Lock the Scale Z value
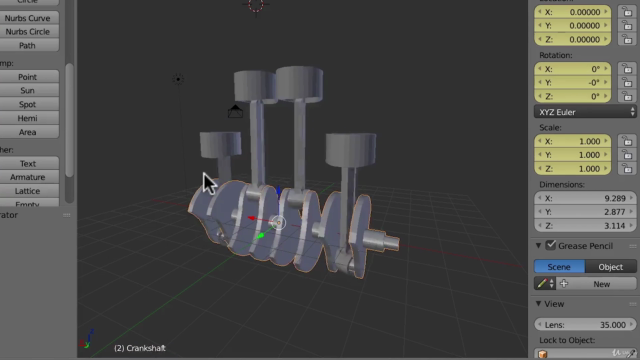This screenshot has width=640, height=360. pos(627,169)
